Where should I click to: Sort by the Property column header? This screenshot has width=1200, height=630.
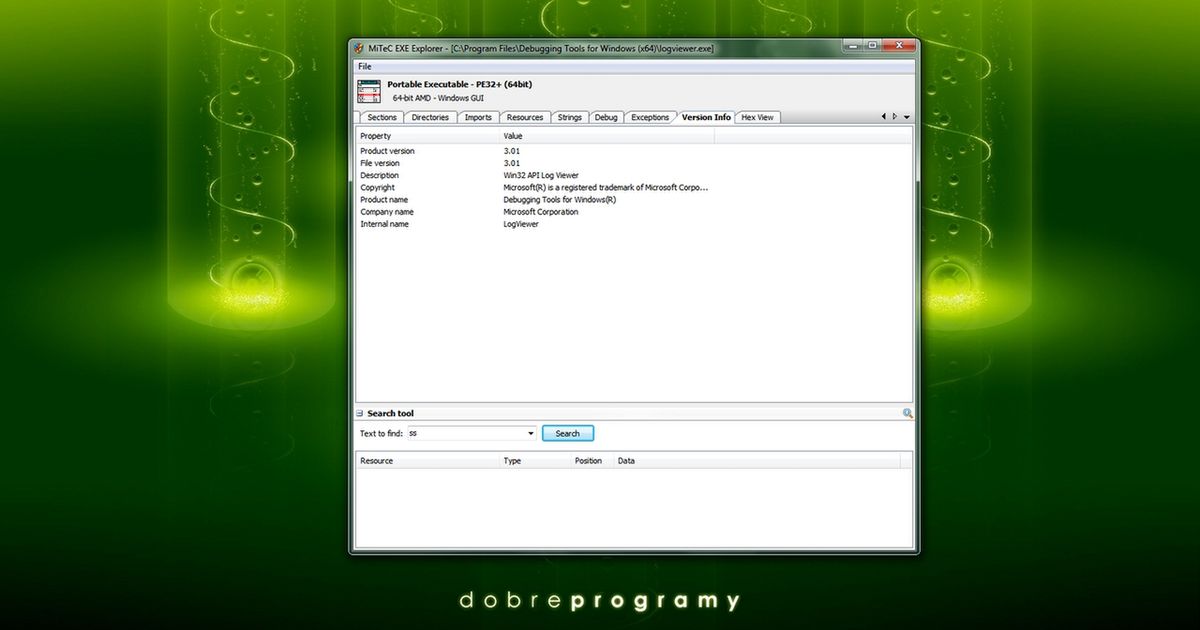(428, 136)
